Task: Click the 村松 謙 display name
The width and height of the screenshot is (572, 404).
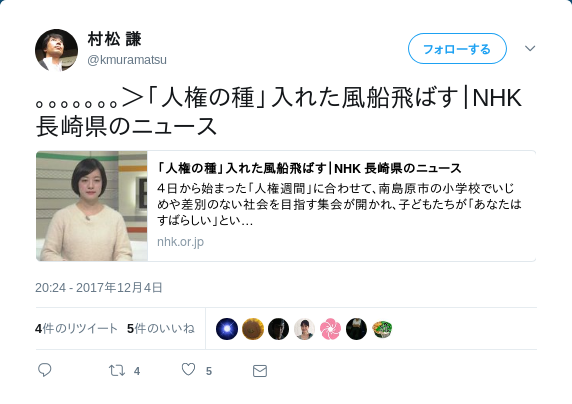Action: (115, 39)
